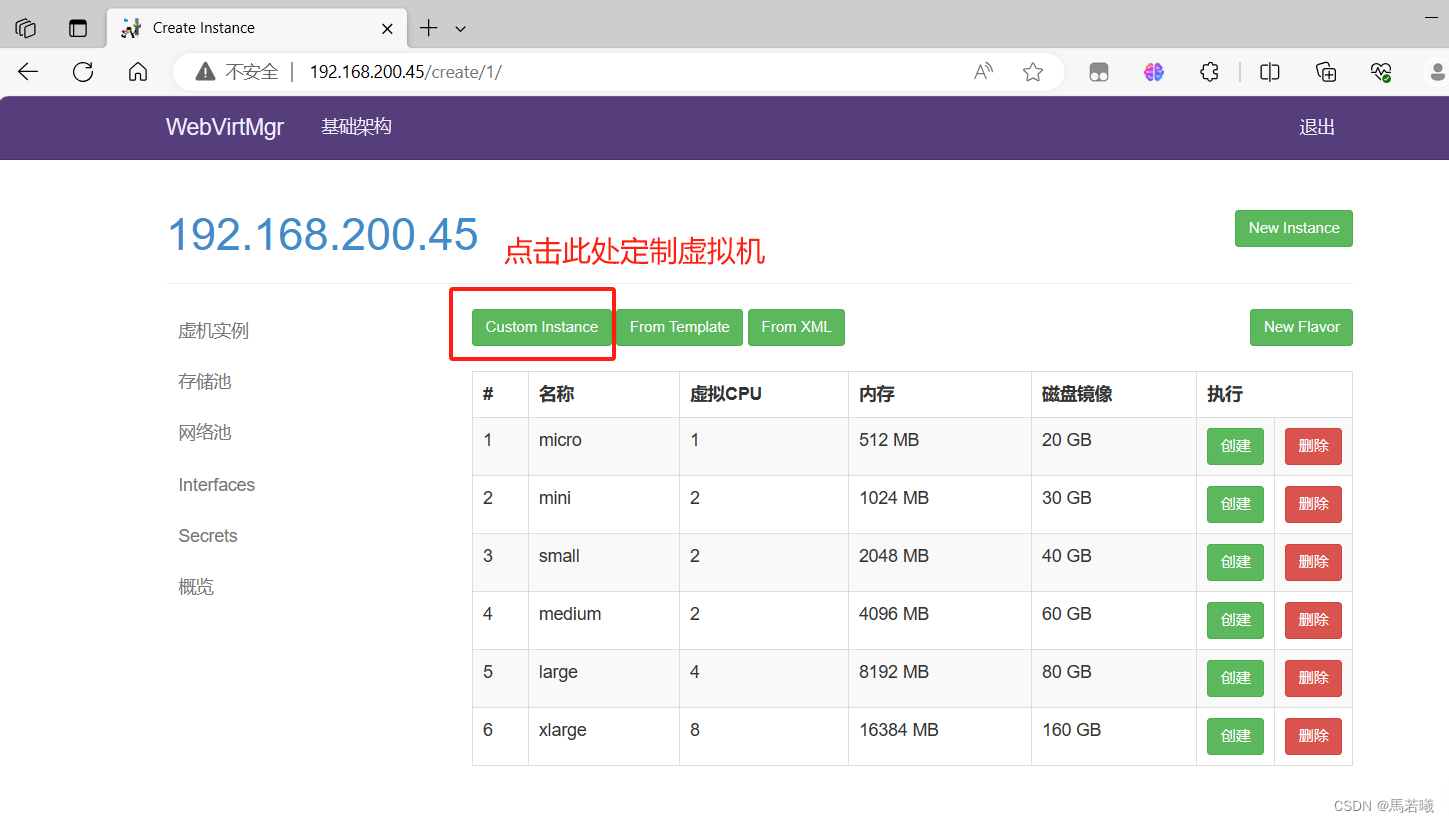Open 存储池 in the sidebar
This screenshot has width=1449, height=822.
click(x=205, y=382)
